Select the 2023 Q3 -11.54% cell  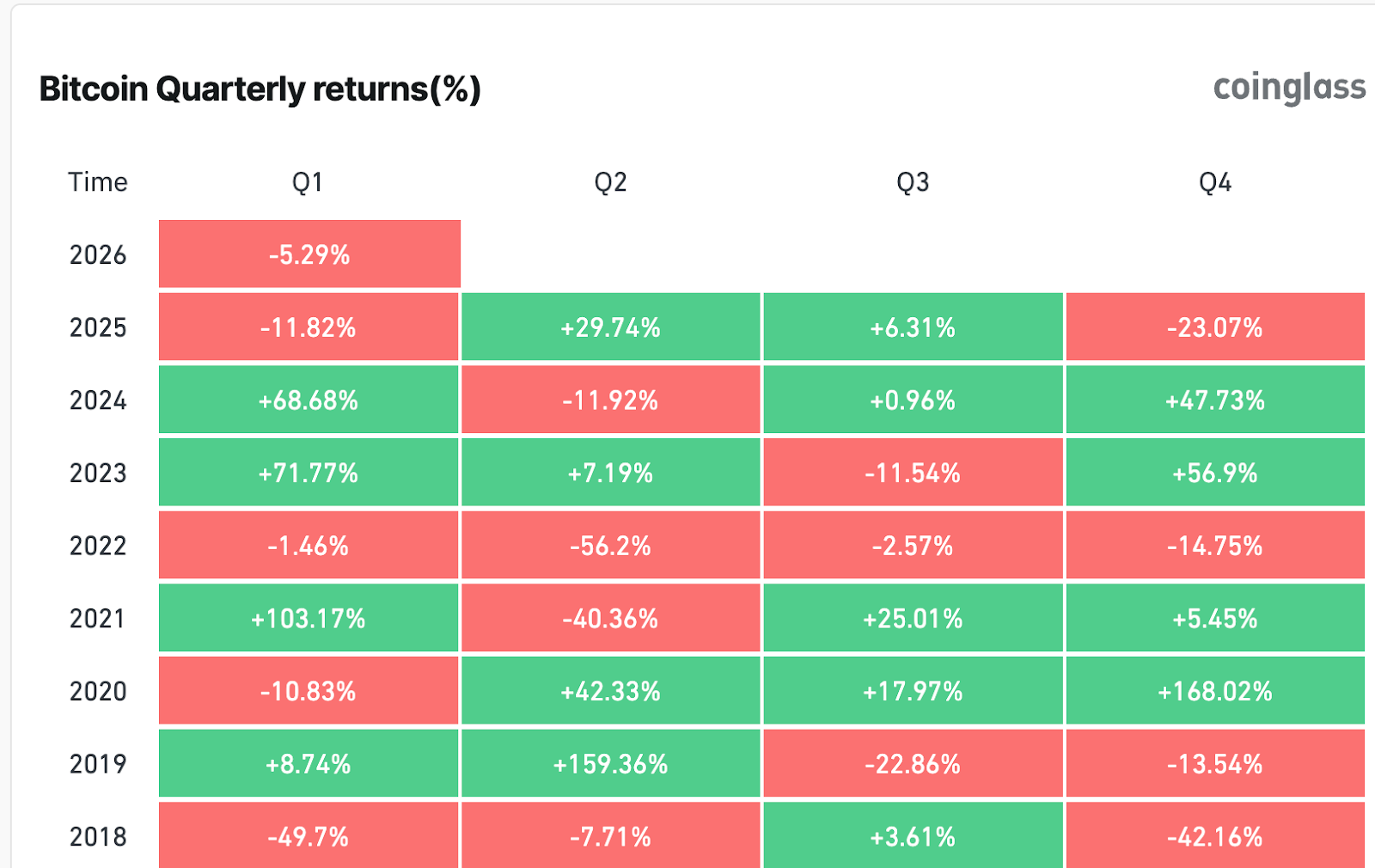[913, 473]
